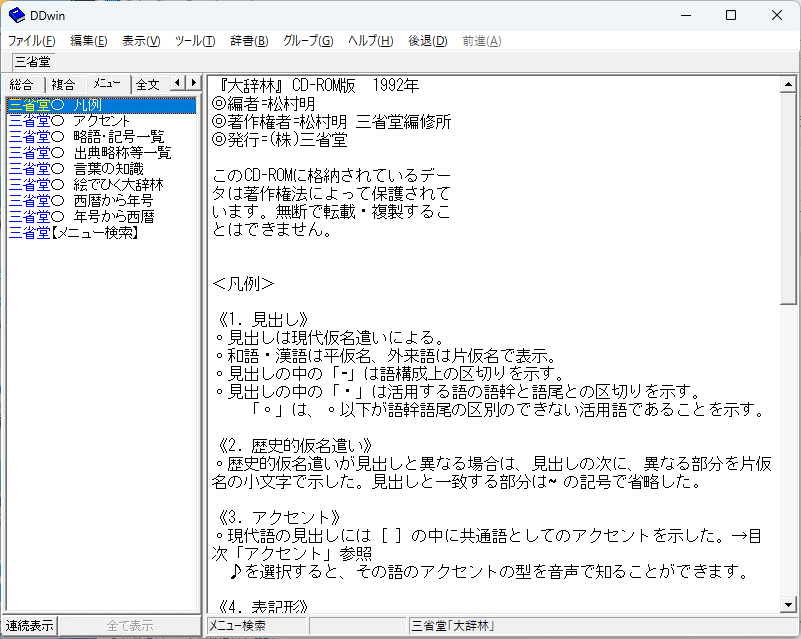The height and width of the screenshot is (639, 801).
Task: Open the 編集(E) menu
Action: (x=89, y=41)
